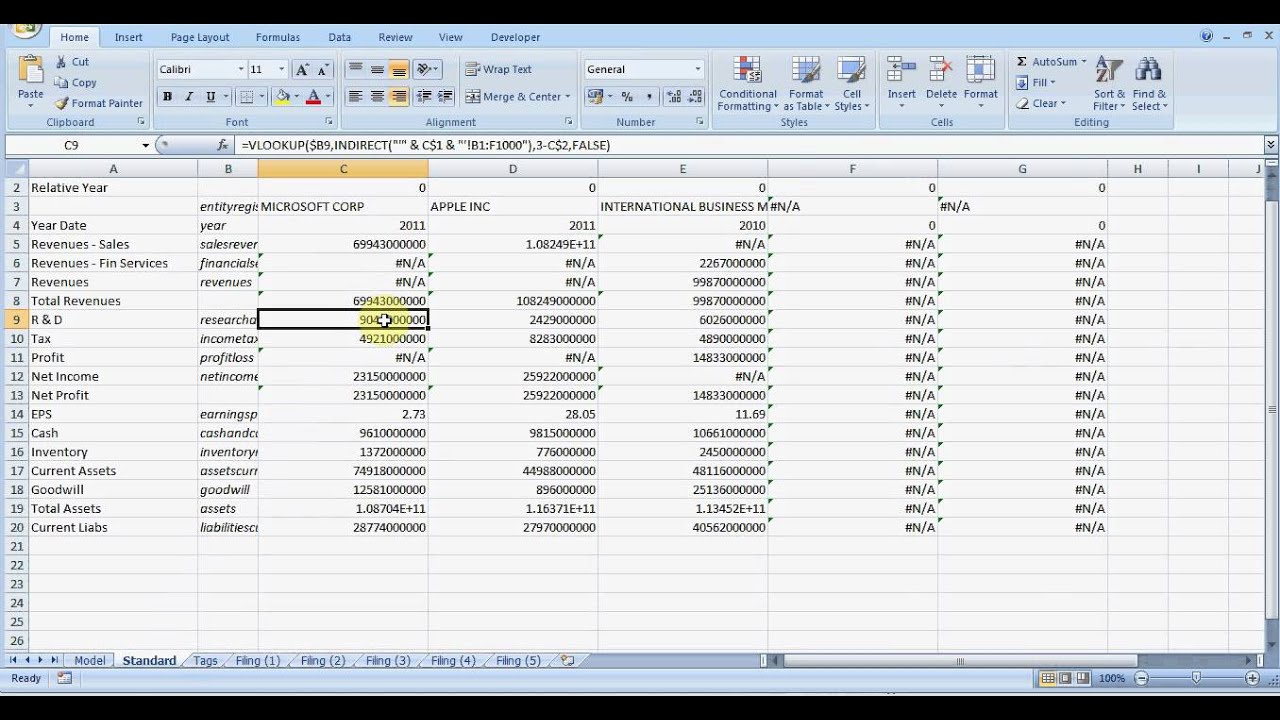Viewport: 1280px width, 720px height.
Task: Open Cell Styles gallery
Action: [851, 84]
